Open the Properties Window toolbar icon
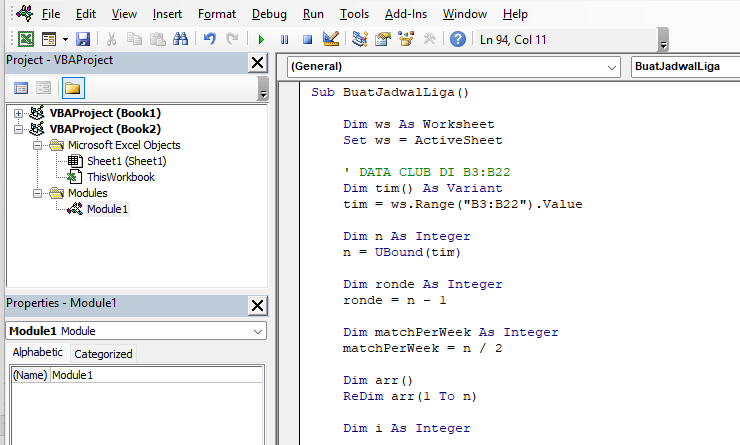Screen dimensions: 740x445 (x=383, y=39)
